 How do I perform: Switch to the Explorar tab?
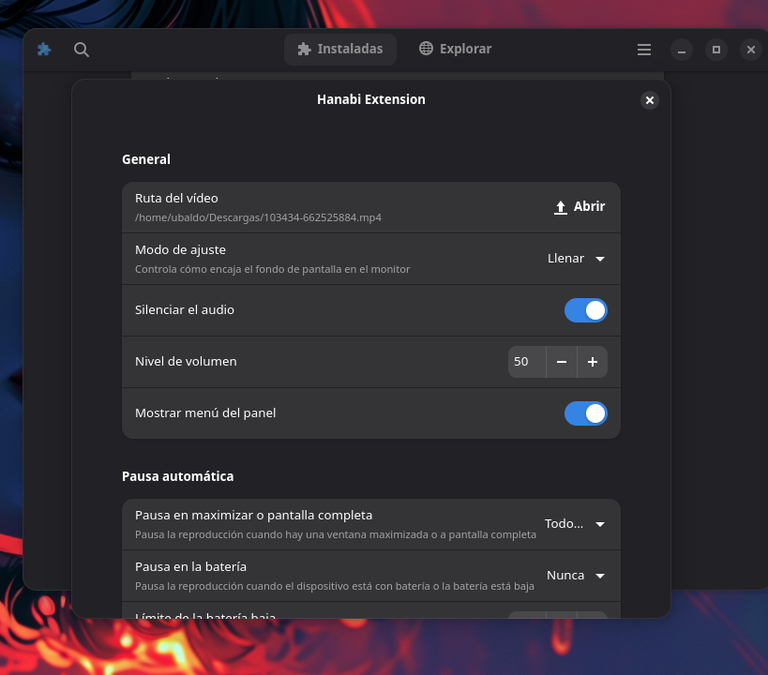click(x=455, y=49)
